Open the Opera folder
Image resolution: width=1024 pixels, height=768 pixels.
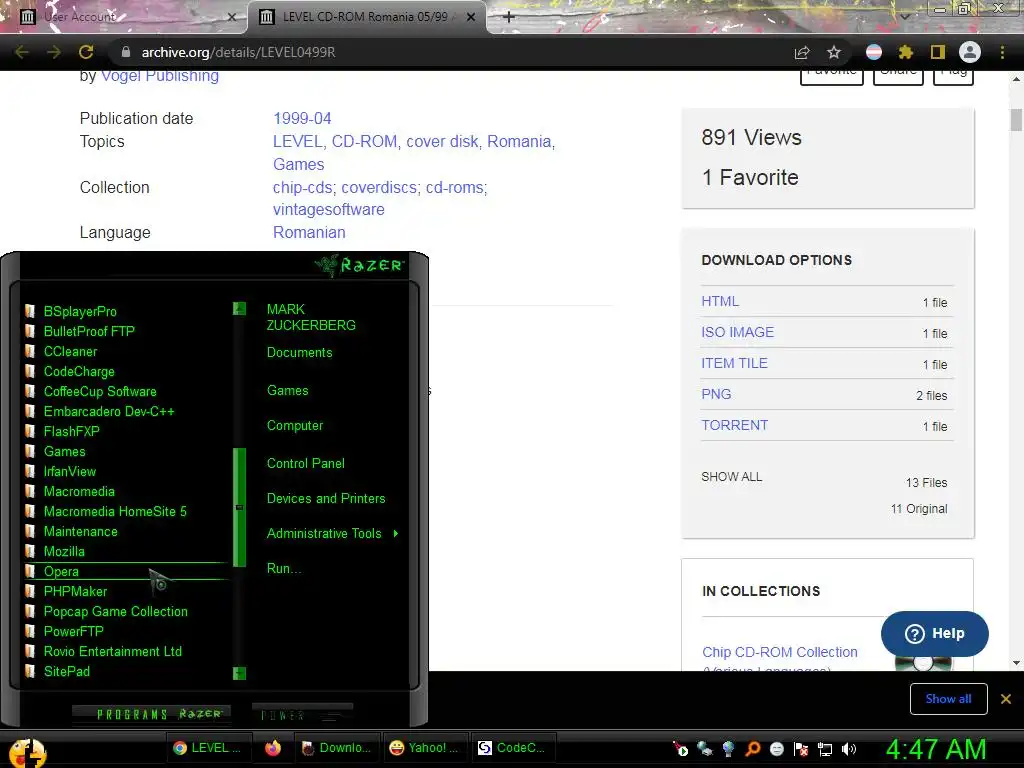pyautogui.click(x=61, y=571)
